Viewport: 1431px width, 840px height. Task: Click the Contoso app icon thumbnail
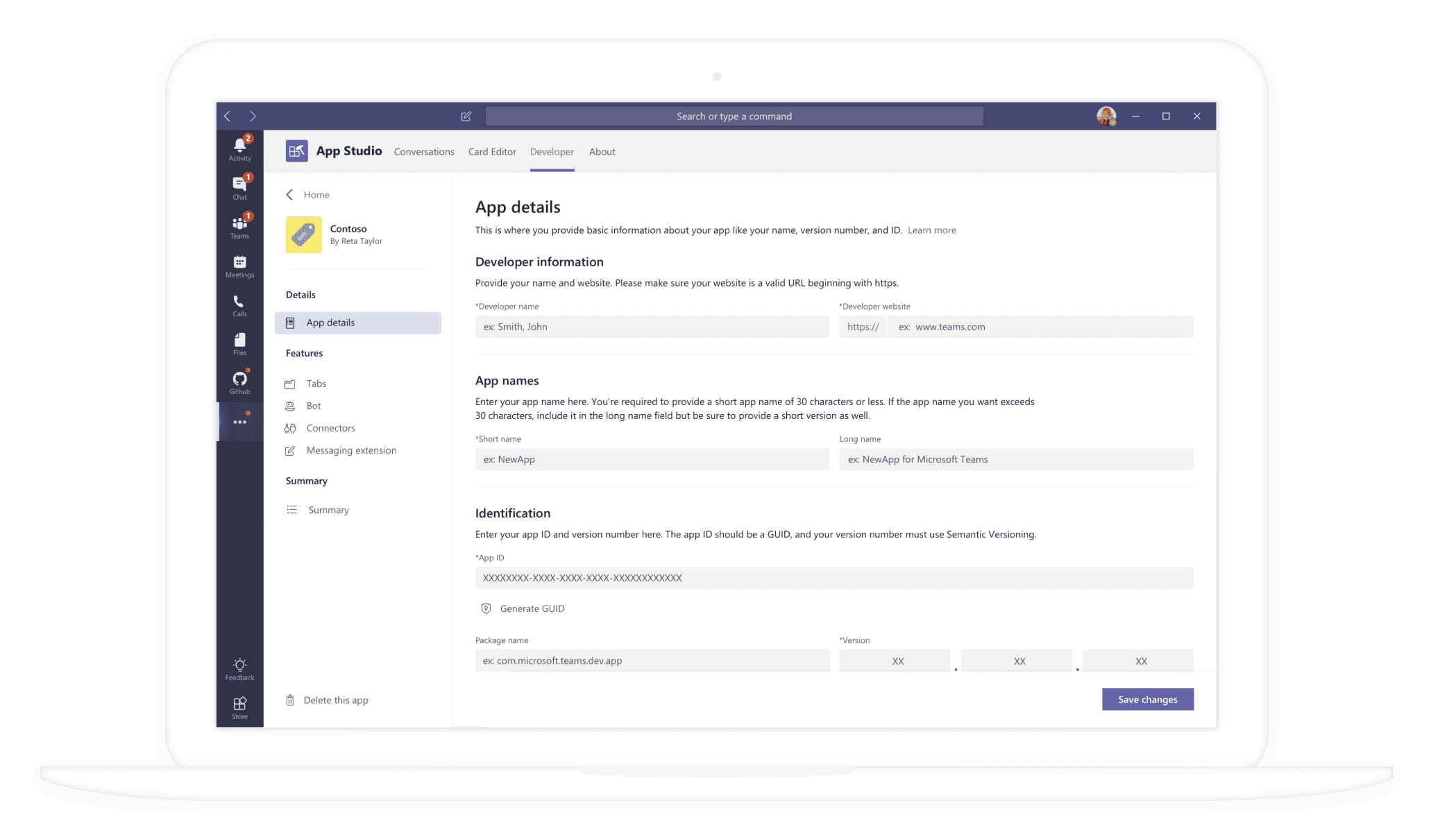[304, 234]
